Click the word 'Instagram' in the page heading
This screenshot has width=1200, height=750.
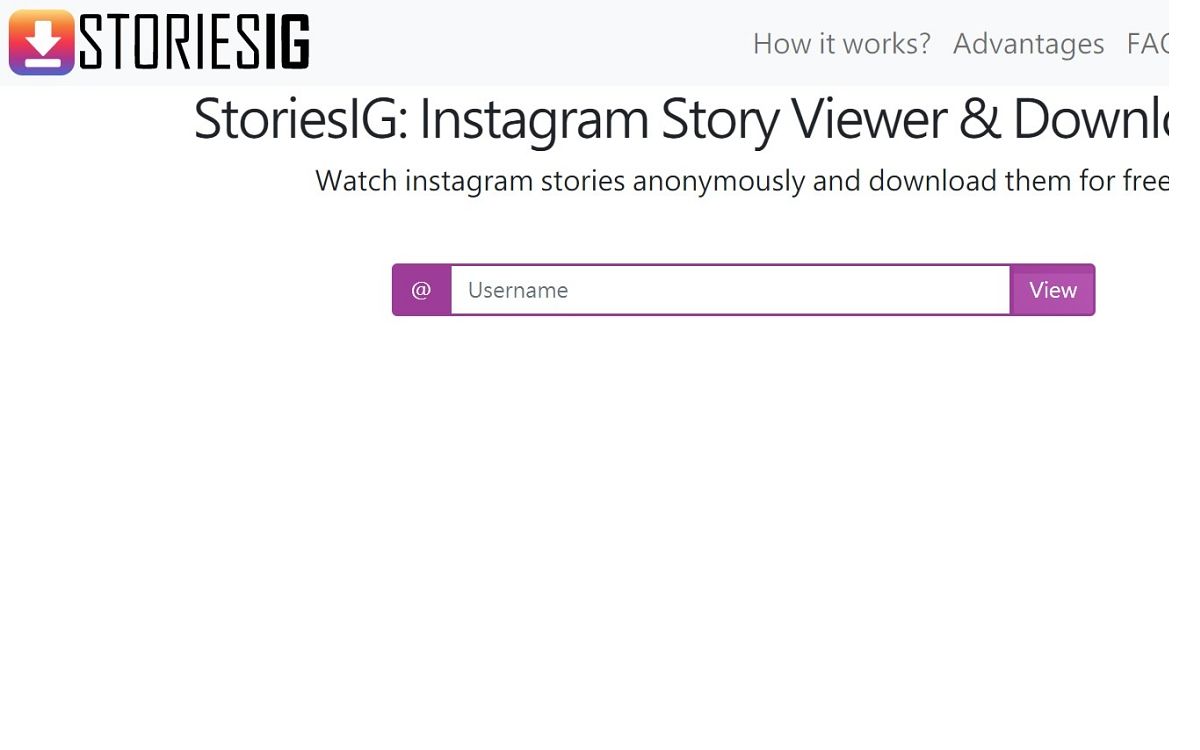534,119
